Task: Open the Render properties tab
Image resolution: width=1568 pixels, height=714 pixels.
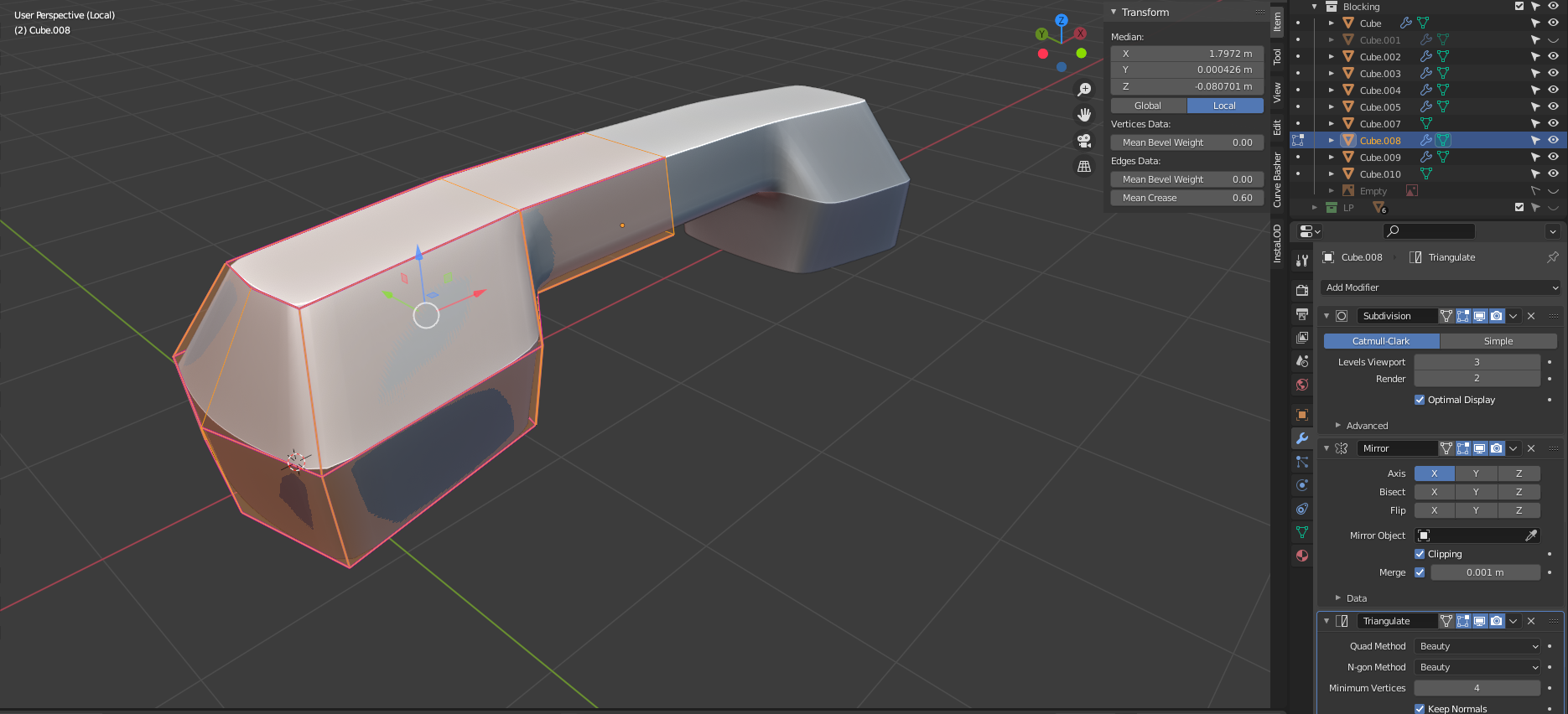Action: 1302,291
